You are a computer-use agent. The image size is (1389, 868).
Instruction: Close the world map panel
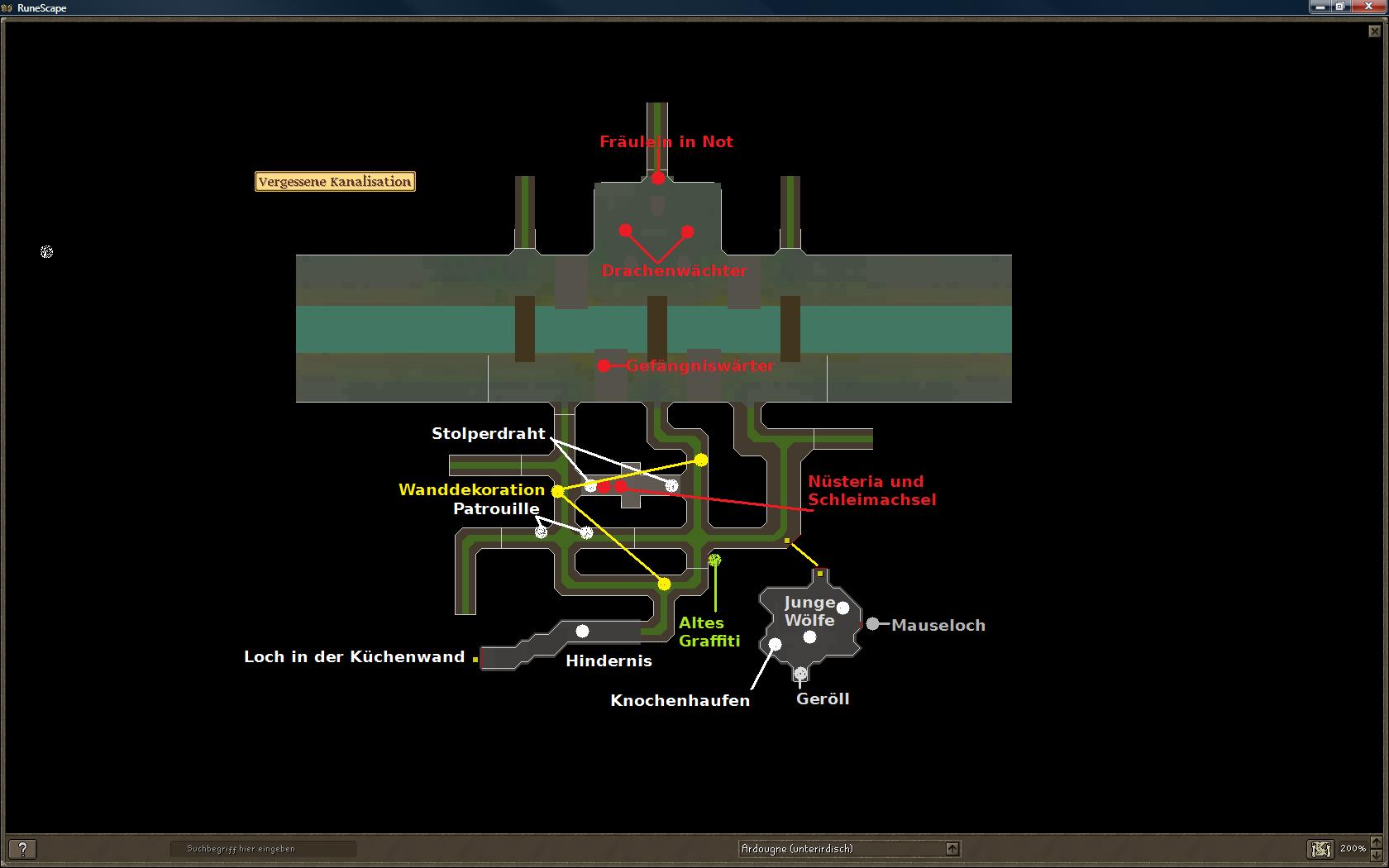click(x=1375, y=32)
